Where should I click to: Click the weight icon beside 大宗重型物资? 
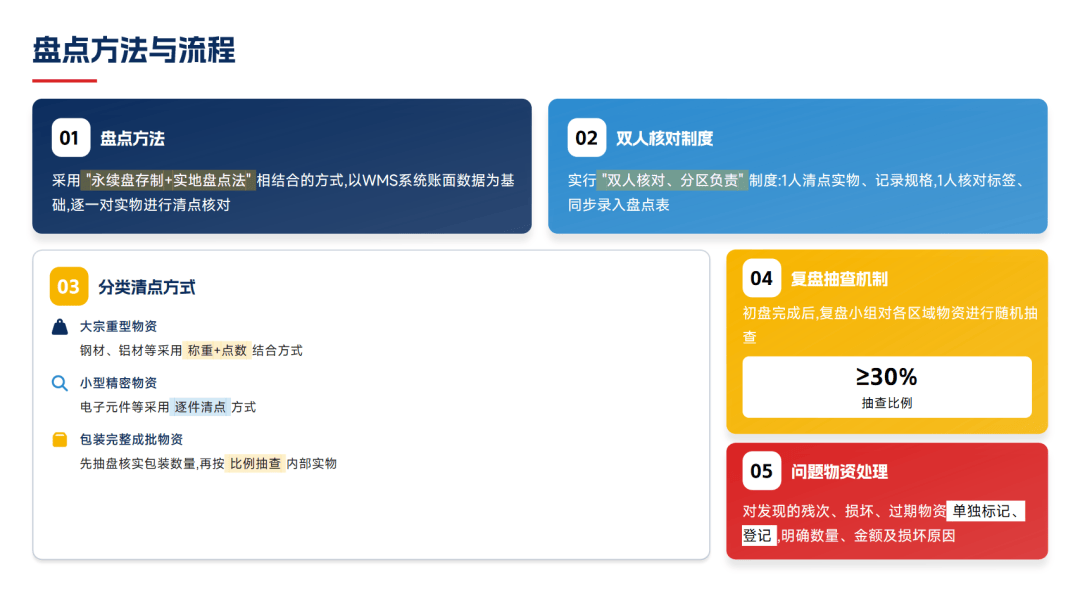coord(60,327)
